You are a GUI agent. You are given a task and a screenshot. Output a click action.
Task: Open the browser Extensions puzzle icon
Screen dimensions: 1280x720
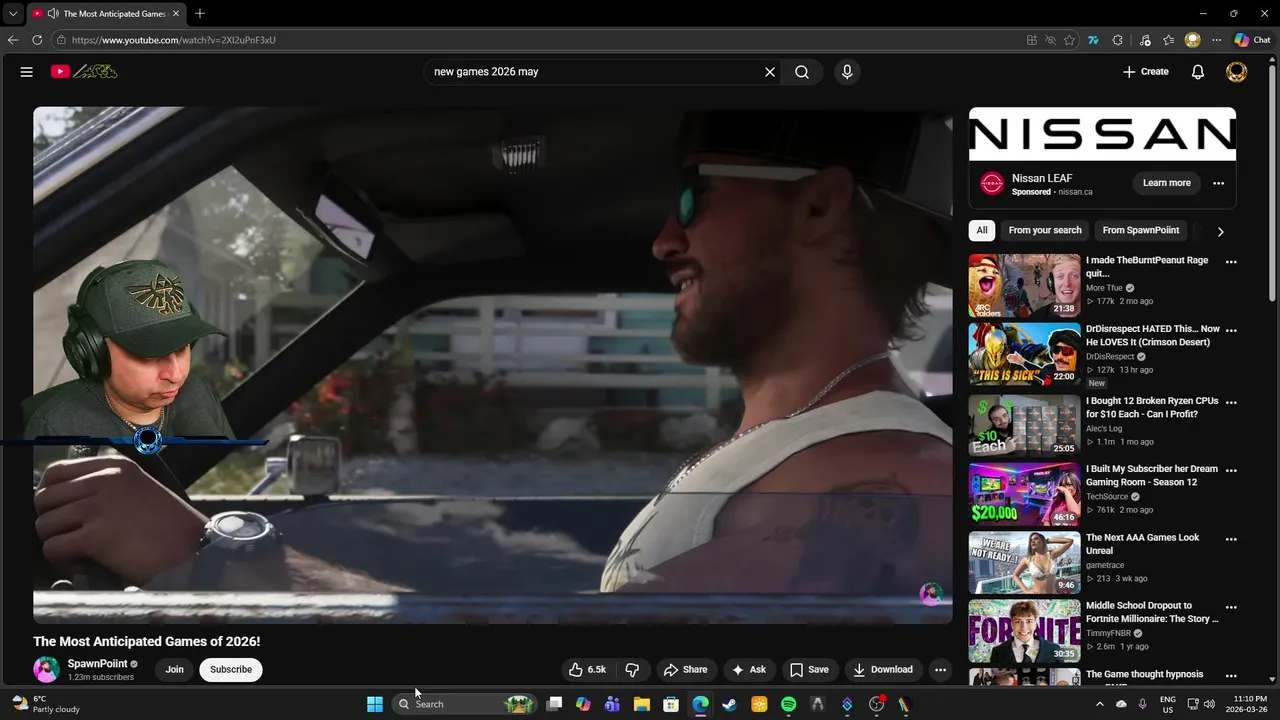1117,40
